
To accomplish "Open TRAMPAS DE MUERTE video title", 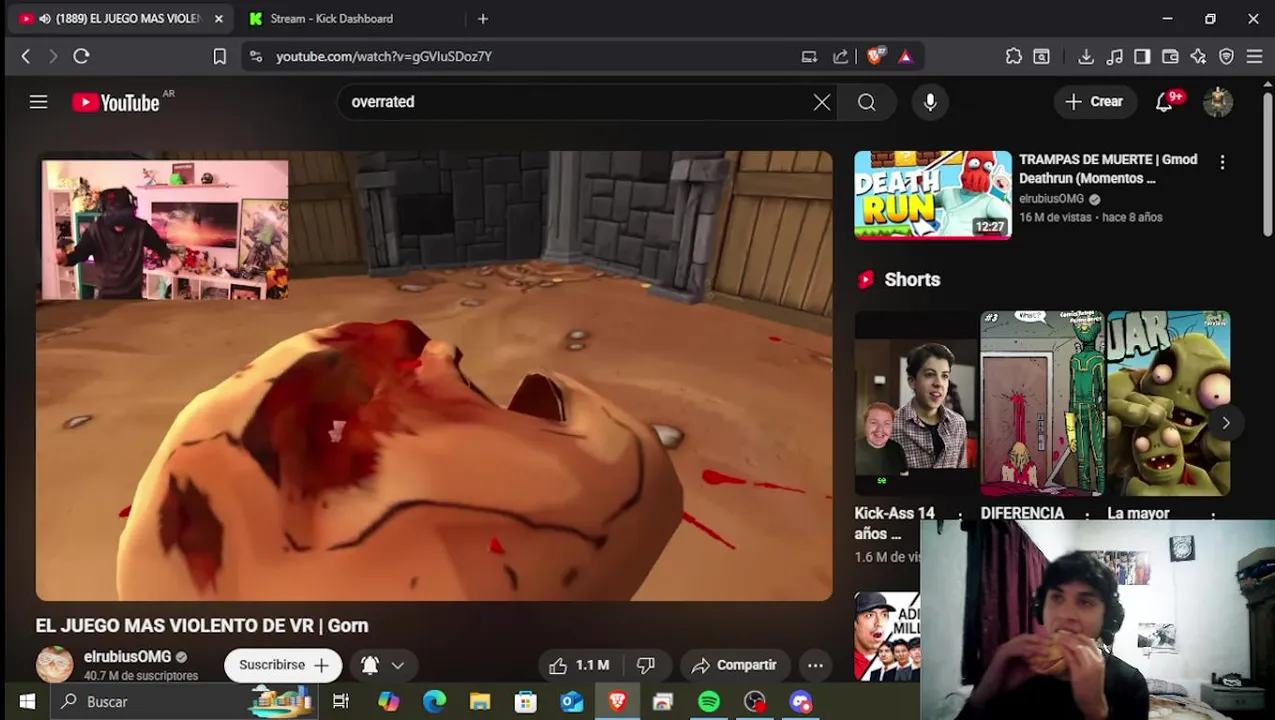I will tap(1108, 169).
